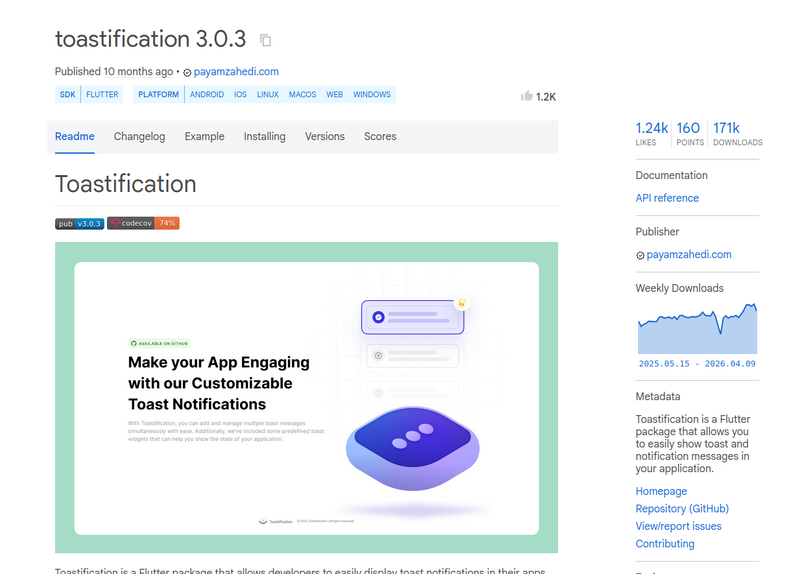Open payamzahedi.com link under the title

[236, 71]
